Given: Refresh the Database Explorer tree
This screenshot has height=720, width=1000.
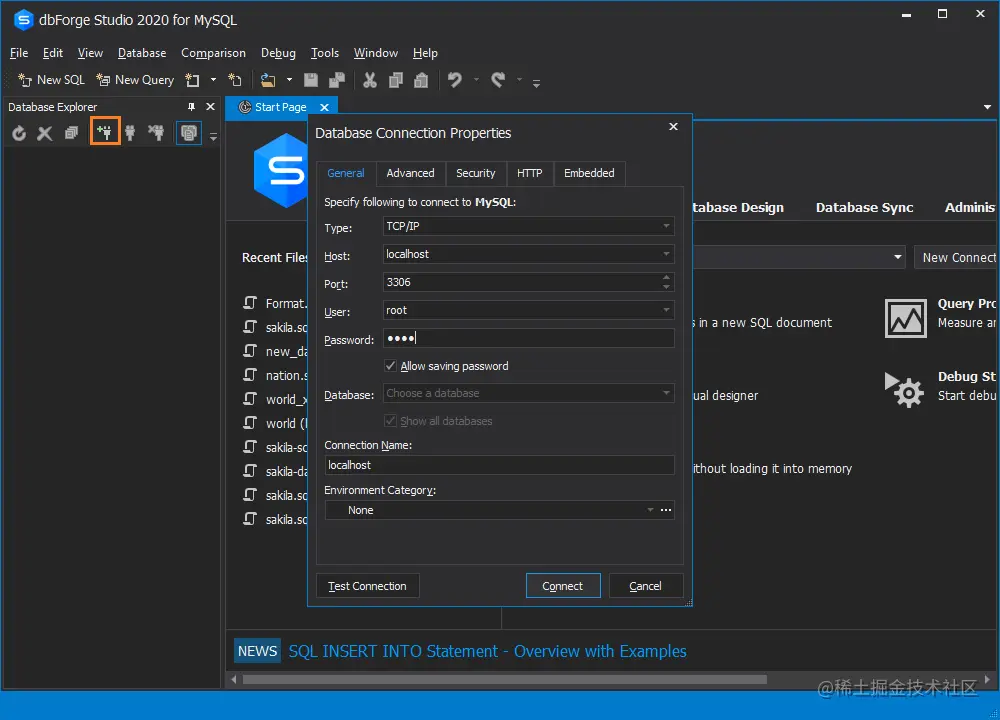Looking at the screenshot, I should 20,131.
